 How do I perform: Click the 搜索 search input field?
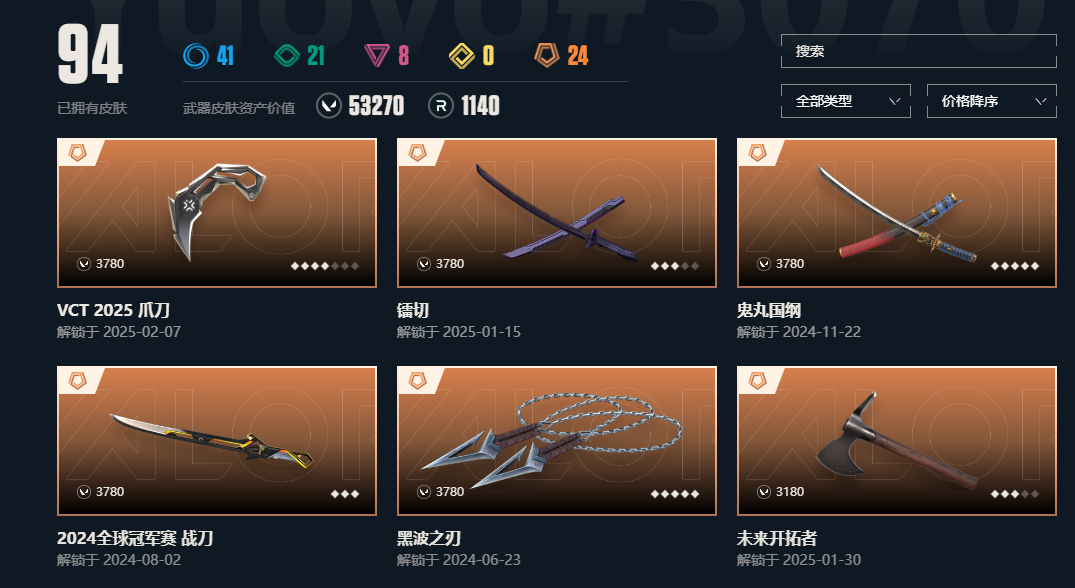point(919,51)
